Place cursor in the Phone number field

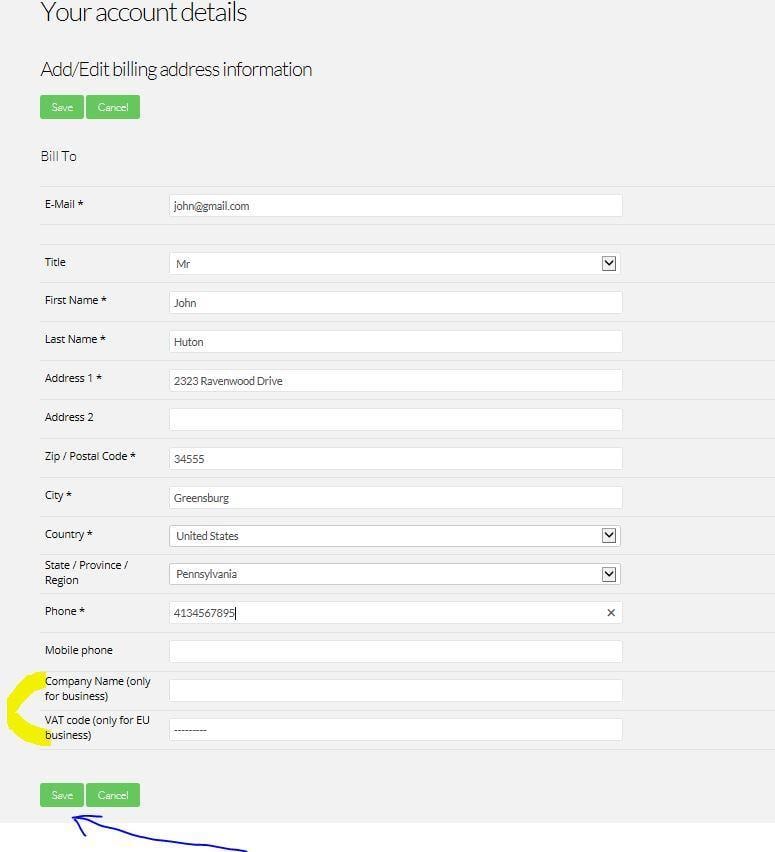coord(385,613)
